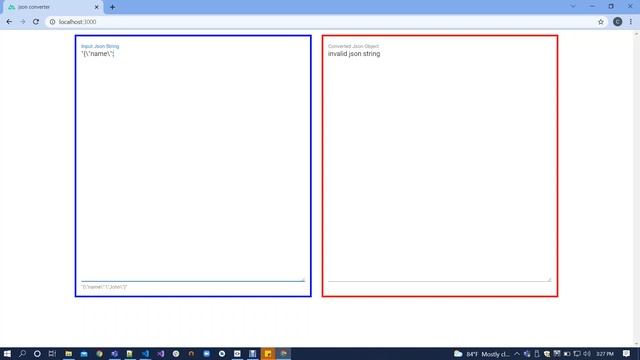The height and width of the screenshot is (360, 640).
Task: Select the json converter tab
Action: (x=53, y=7)
